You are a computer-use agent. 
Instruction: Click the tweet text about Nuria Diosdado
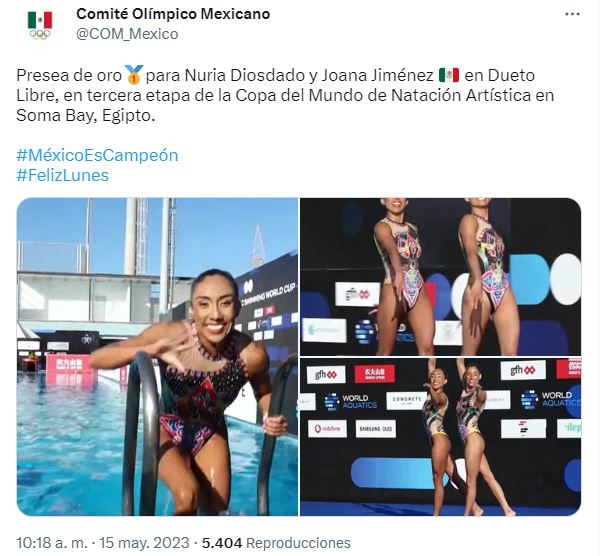(285, 95)
